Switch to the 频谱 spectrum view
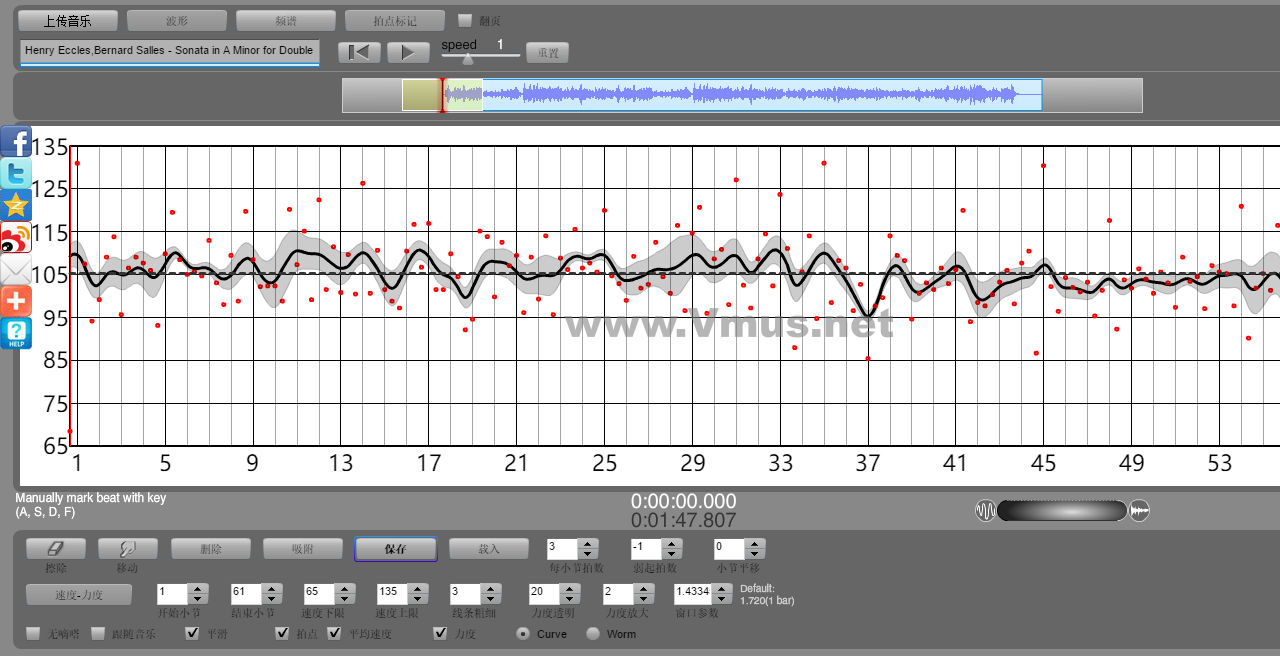Image resolution: width=1280 pixels, height=656 pixels. 286,20
